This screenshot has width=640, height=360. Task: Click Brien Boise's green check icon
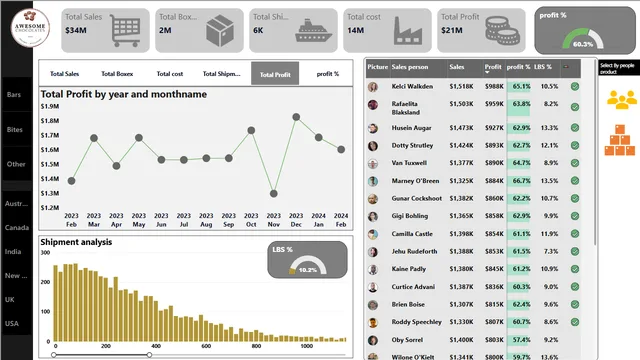pyautogui.click(x=575, y=304)
